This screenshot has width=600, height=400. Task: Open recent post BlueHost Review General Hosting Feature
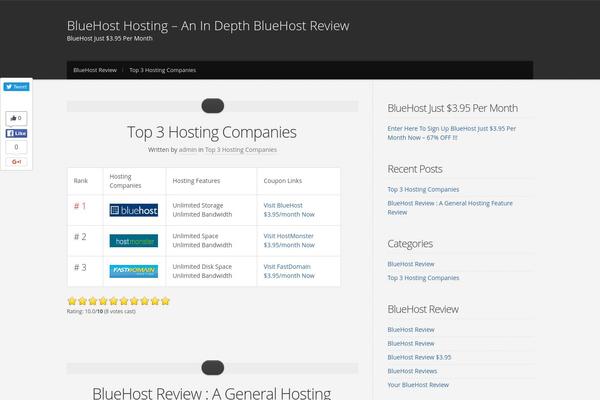click(x=450, y=207)
